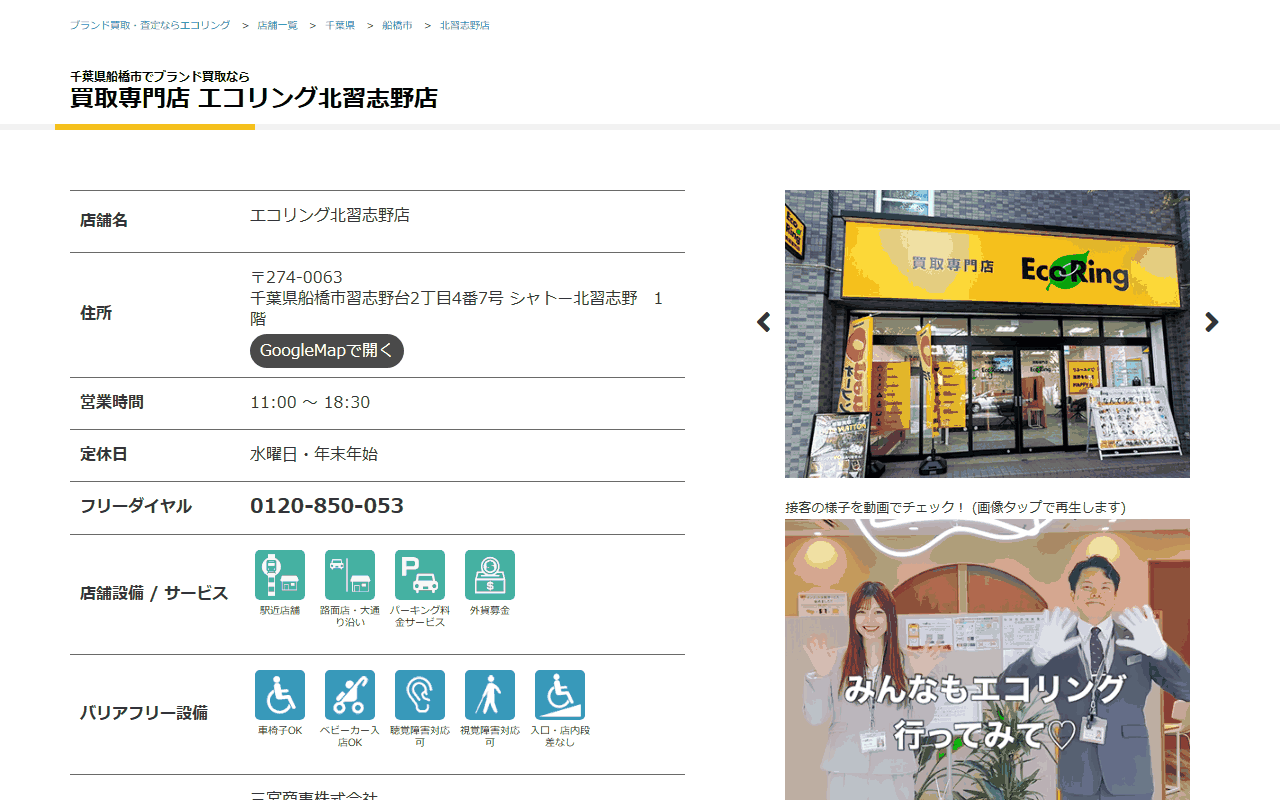
Task: Click the 店舗名 row label
Action: (x=104, y=220)
